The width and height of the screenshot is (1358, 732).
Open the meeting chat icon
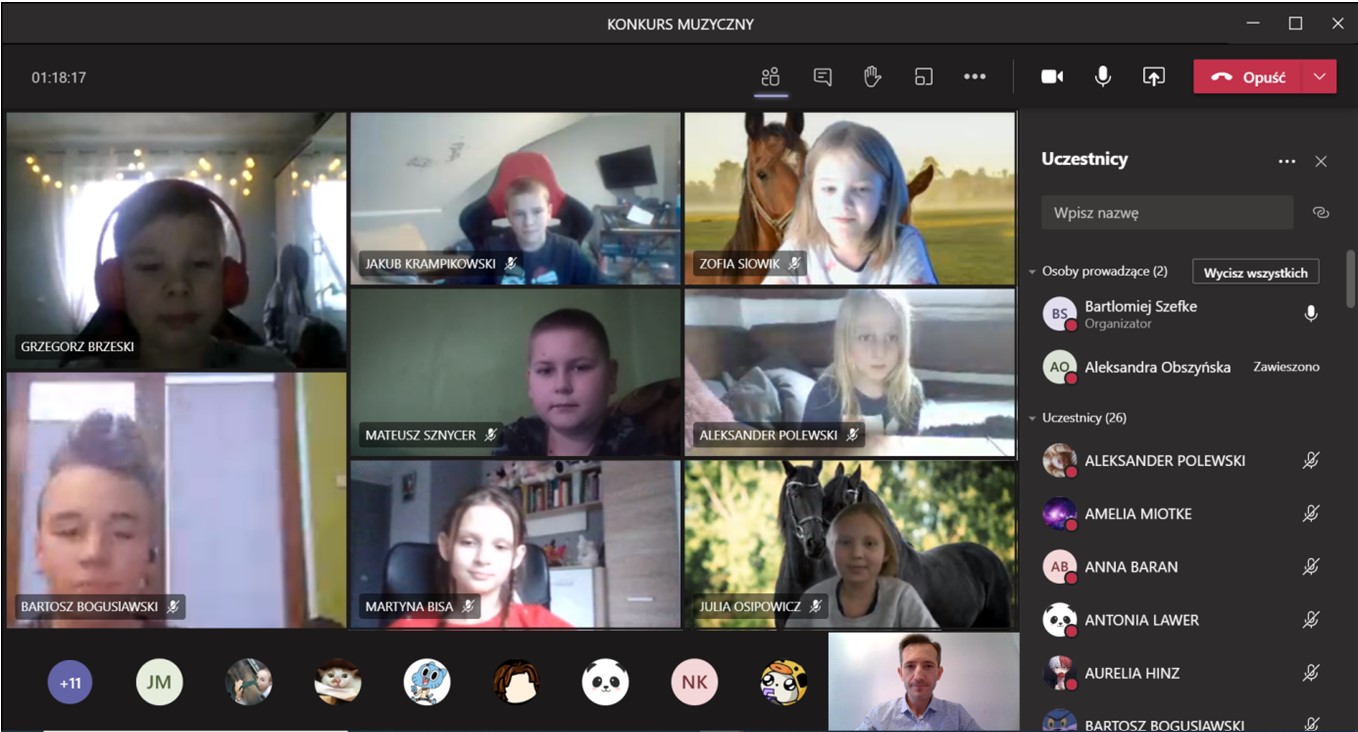click(822, 77)
